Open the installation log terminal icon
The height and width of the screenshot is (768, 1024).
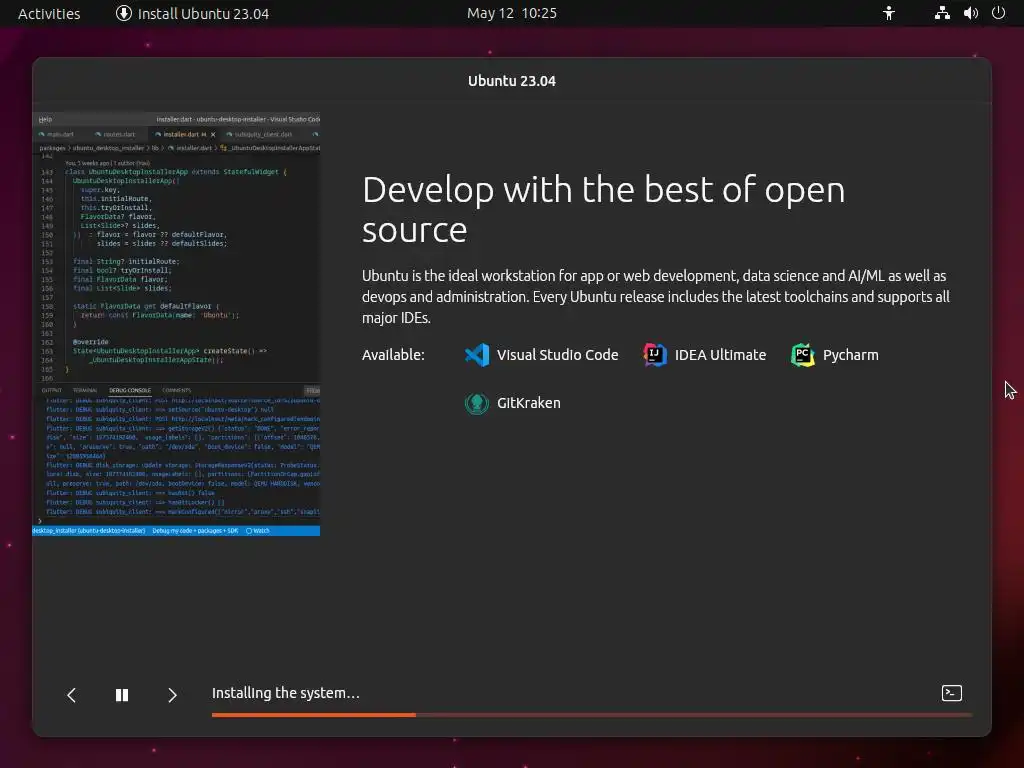point(952,693)
